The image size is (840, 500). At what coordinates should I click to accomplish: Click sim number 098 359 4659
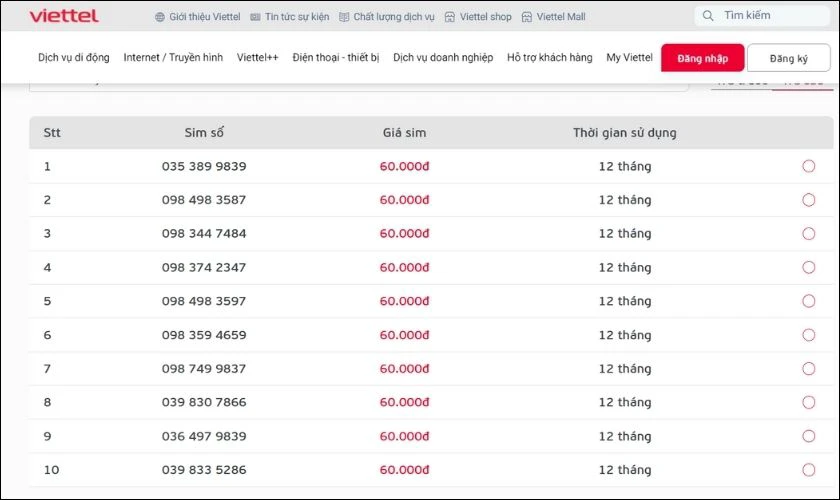[x=204, y=335]
